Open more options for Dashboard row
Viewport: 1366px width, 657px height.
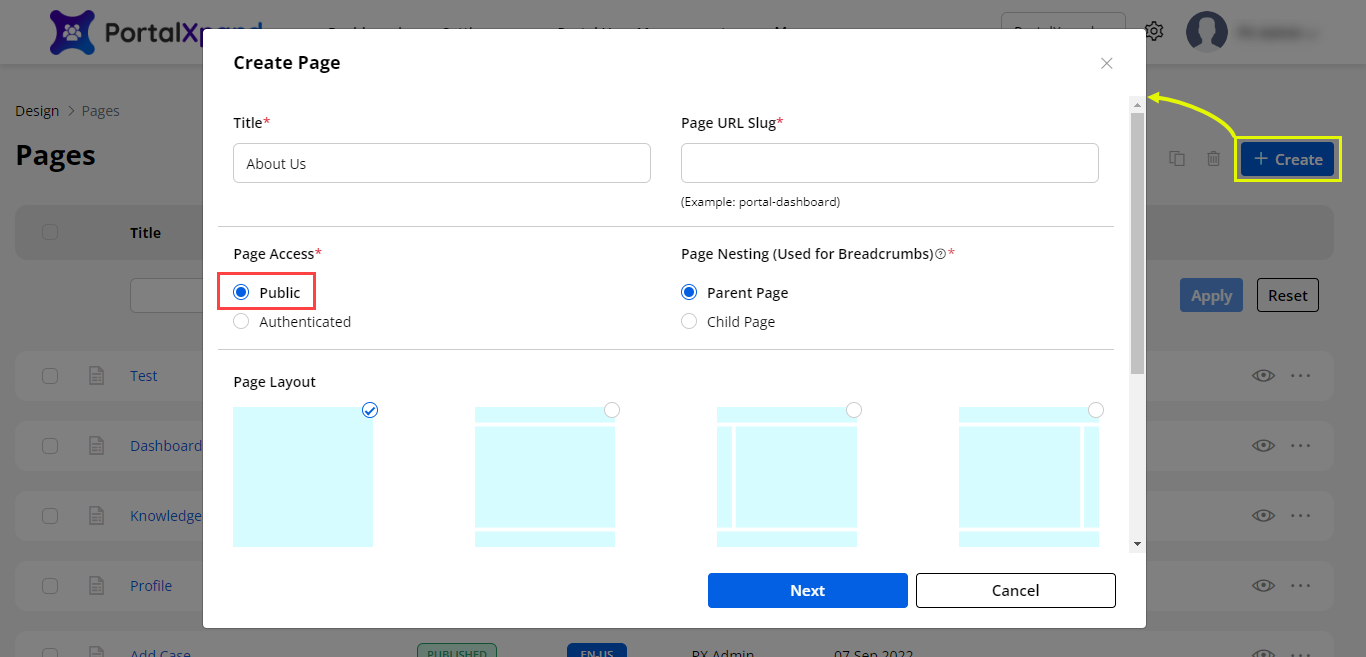[x=1299, y=446]
